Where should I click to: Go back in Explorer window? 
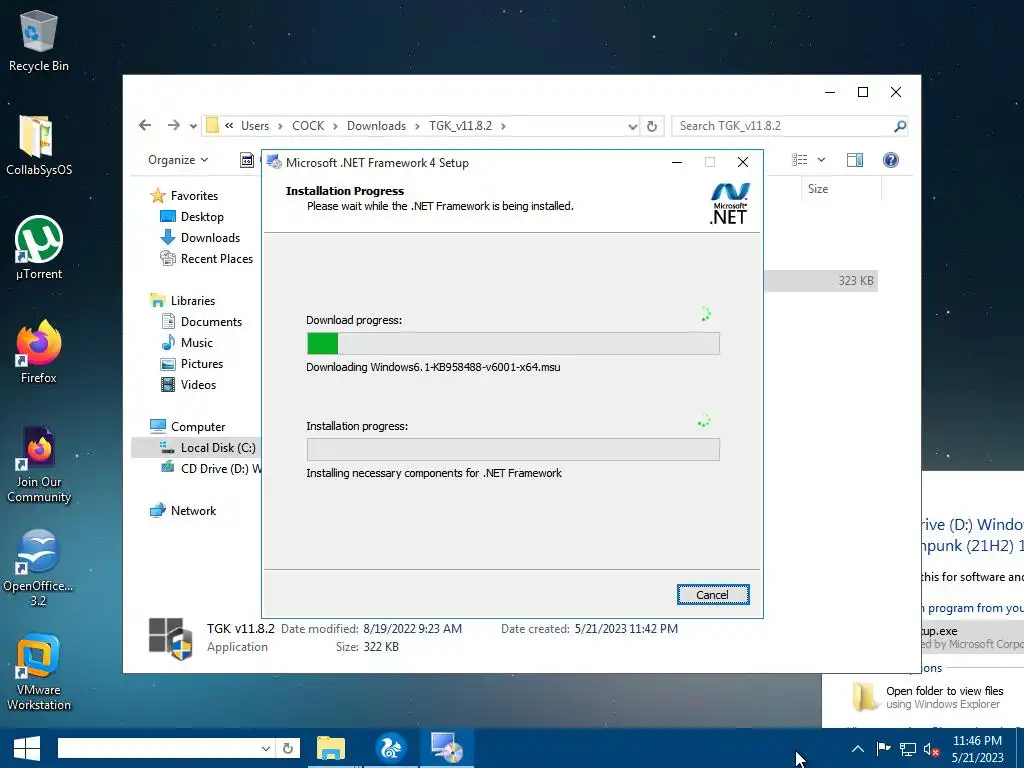coord(145,125)
